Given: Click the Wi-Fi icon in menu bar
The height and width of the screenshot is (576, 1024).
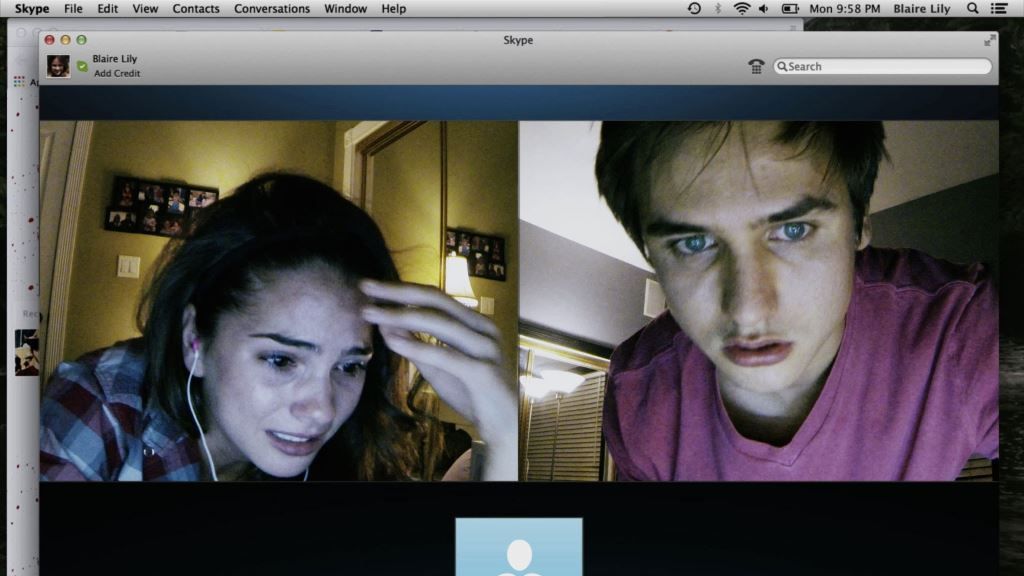Looking at the screenshot, I should 741,9.
